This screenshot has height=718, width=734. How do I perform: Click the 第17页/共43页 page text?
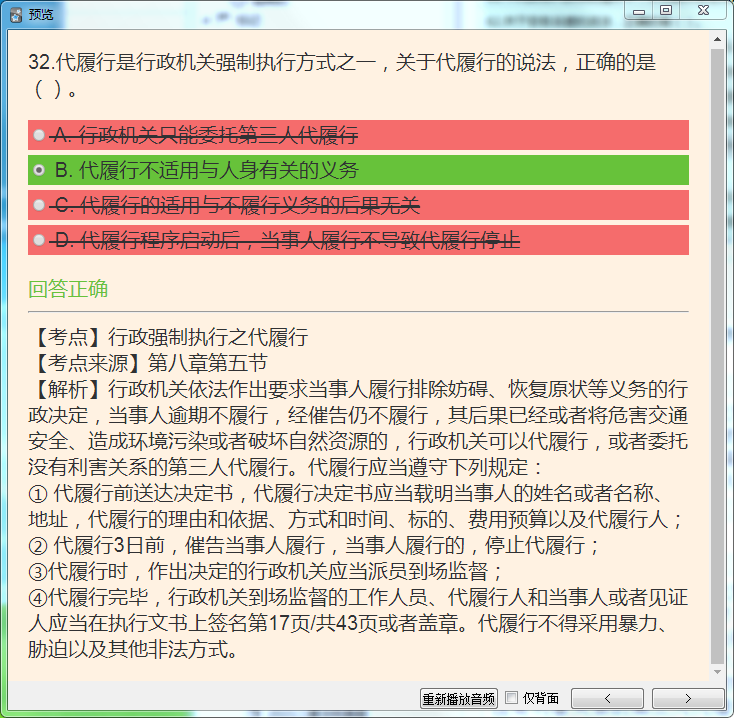pos(313,623)
